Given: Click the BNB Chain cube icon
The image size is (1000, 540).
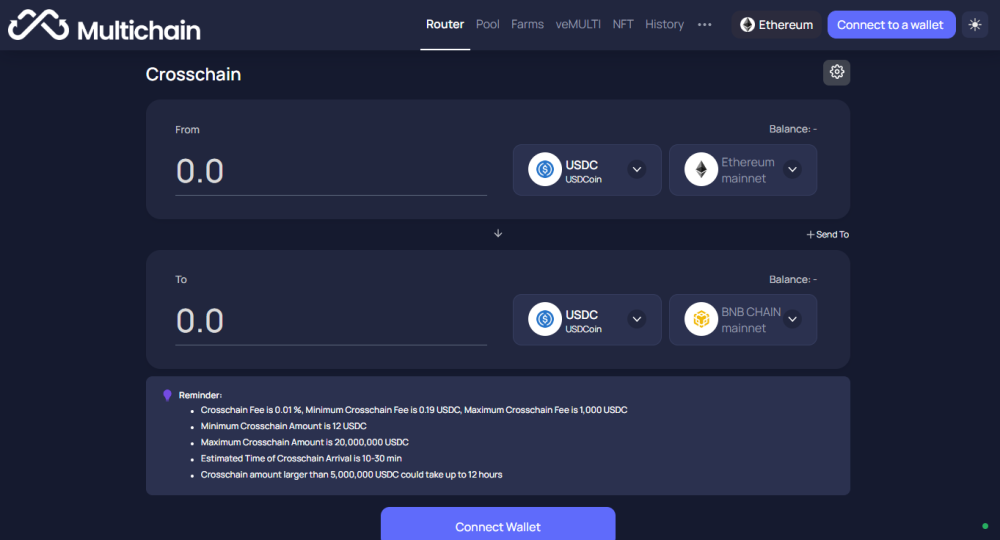Looking at the screenshot, I should [701, 319].
